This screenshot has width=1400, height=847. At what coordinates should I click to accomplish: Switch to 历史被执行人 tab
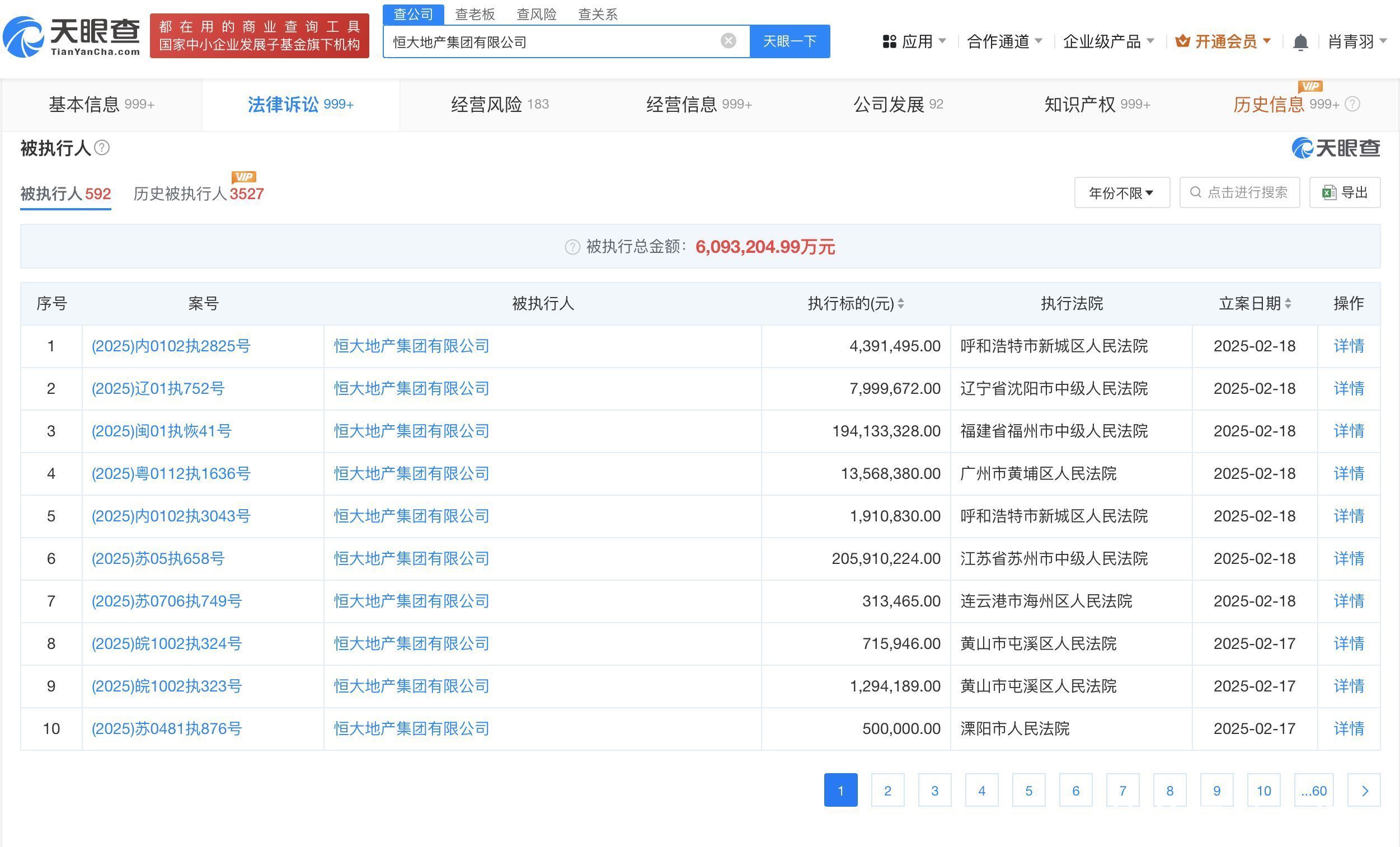pos(198,194)
